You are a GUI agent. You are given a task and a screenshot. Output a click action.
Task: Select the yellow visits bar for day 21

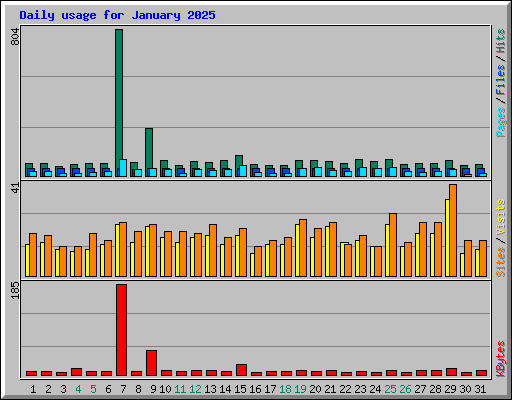(x=327, y=251)
